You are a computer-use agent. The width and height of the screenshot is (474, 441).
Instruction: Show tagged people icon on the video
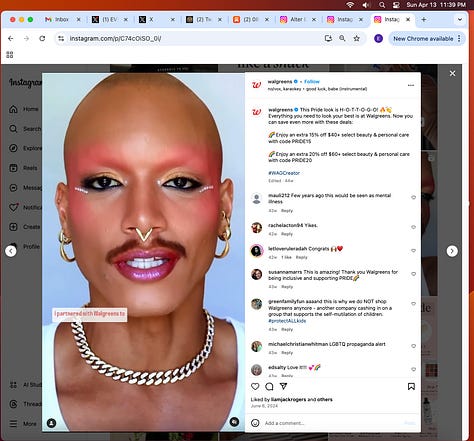(52, 423)
